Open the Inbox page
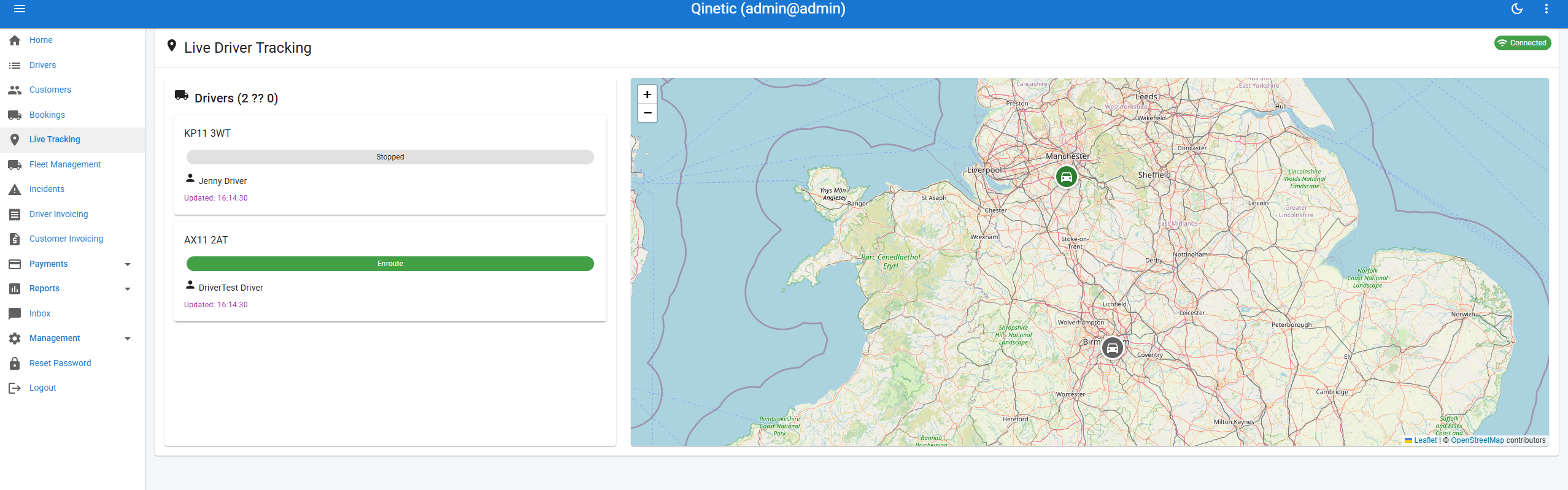The image size is (1568, 490). click(40, 313)
